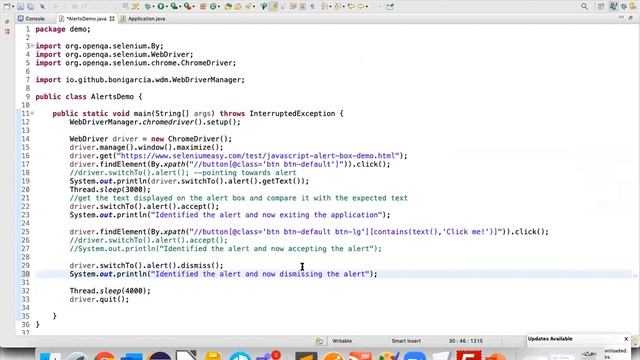Click the Debug bug icon
640x360 pixels.
[148, 6]
